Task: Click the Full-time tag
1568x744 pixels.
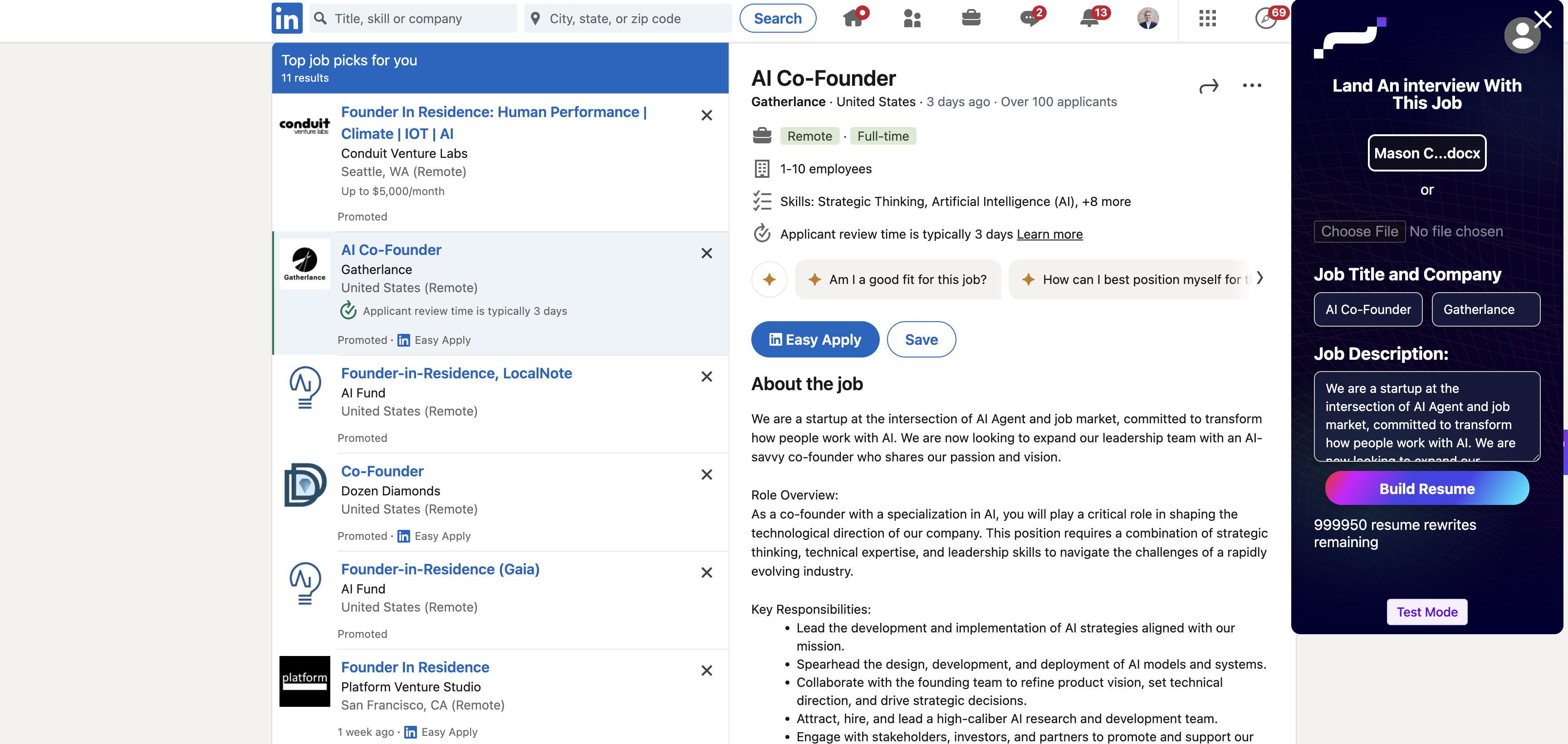Action: pos(882,136)
